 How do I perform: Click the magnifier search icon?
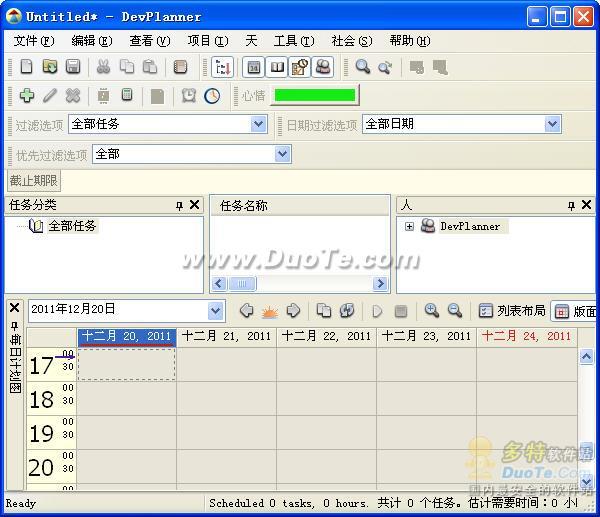click(362, 67)
